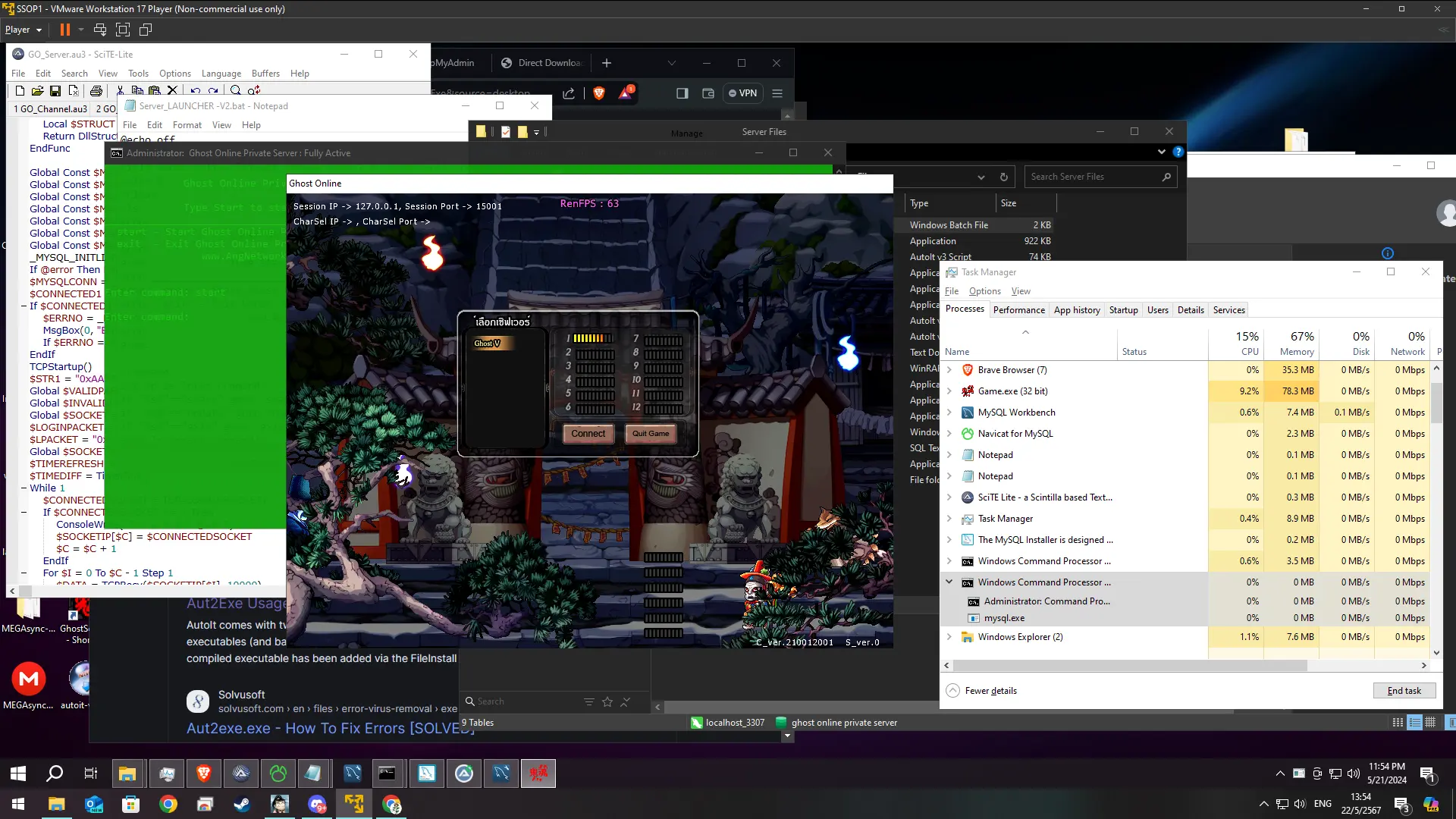
Task: Open Navicat green icon on guest taskbar
Action: click(x=278, y=773)
